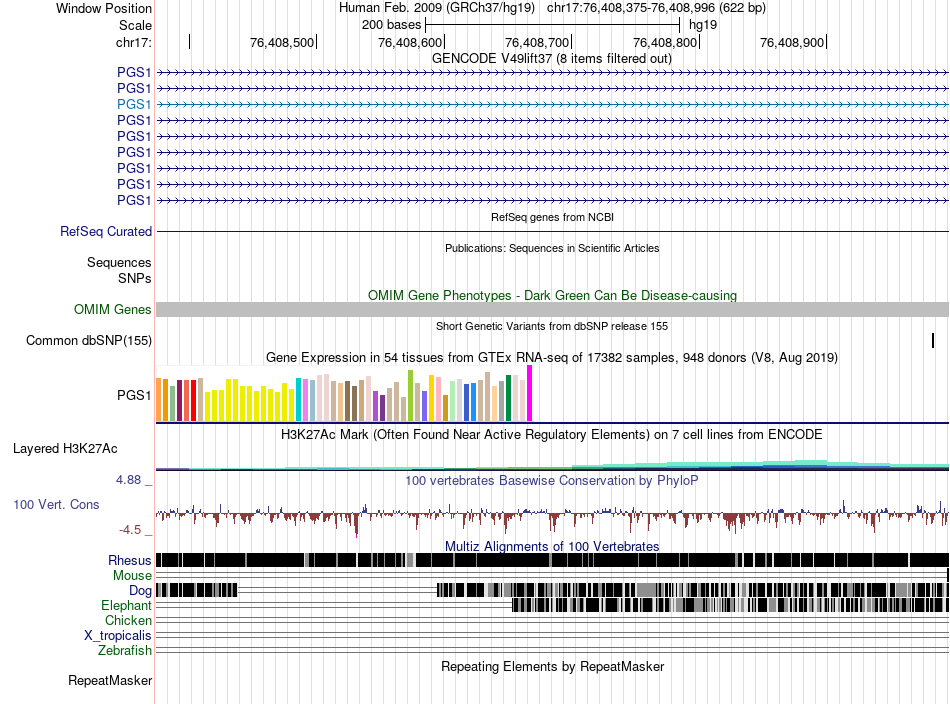This screenshot has height=704, width=950.
Task: Click the Sequences SNPs track label
Action: [x=119, y=270]
